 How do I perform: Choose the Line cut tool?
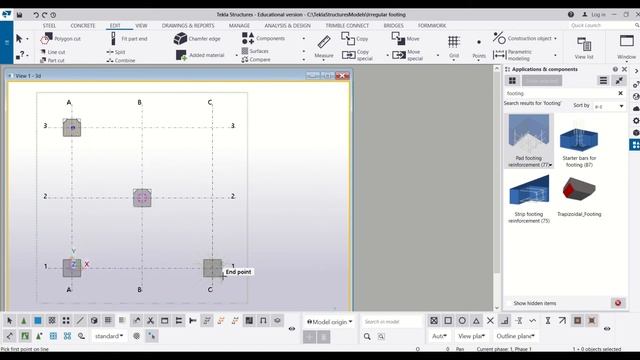pos(53,52)
